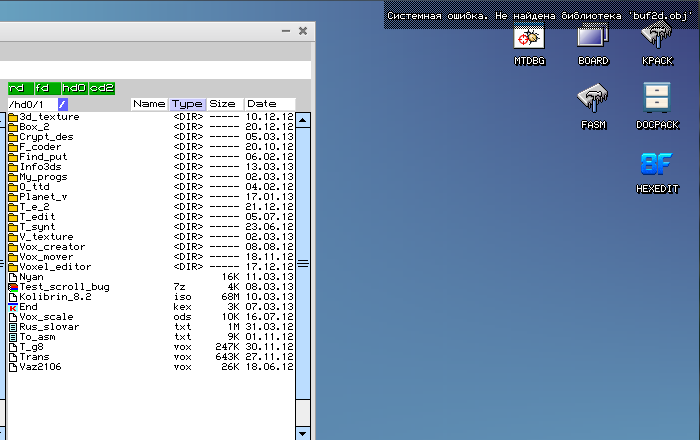Open the Voxel_editor folder
The image size is (700, 440).
pos(55,266)
